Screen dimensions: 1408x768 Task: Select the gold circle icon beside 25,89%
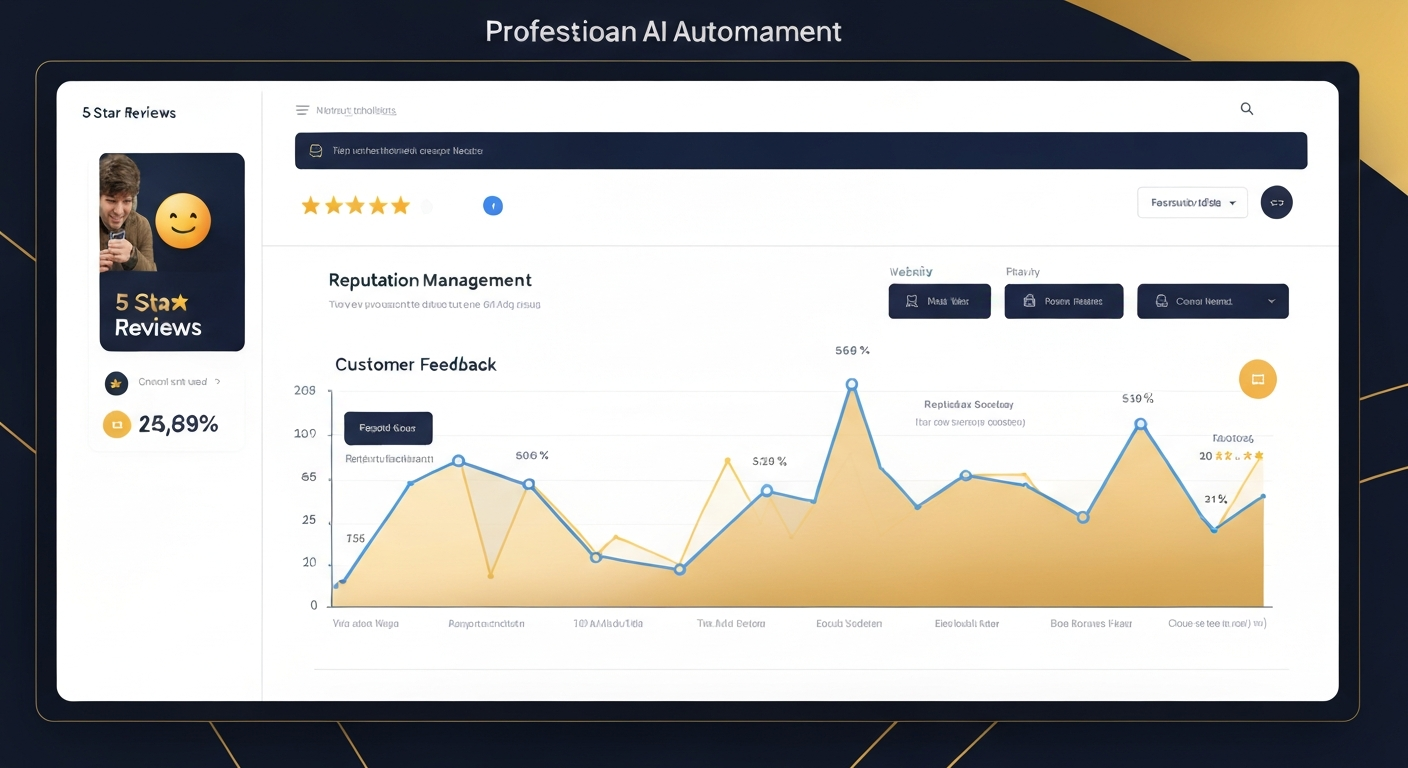pos(117,424)
